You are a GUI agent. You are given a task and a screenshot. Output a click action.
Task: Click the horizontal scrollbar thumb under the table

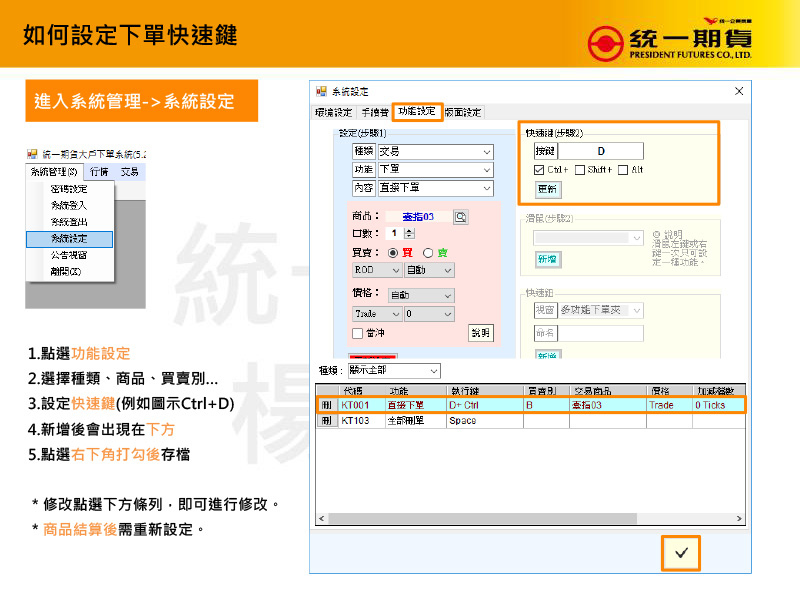[482, 519]
